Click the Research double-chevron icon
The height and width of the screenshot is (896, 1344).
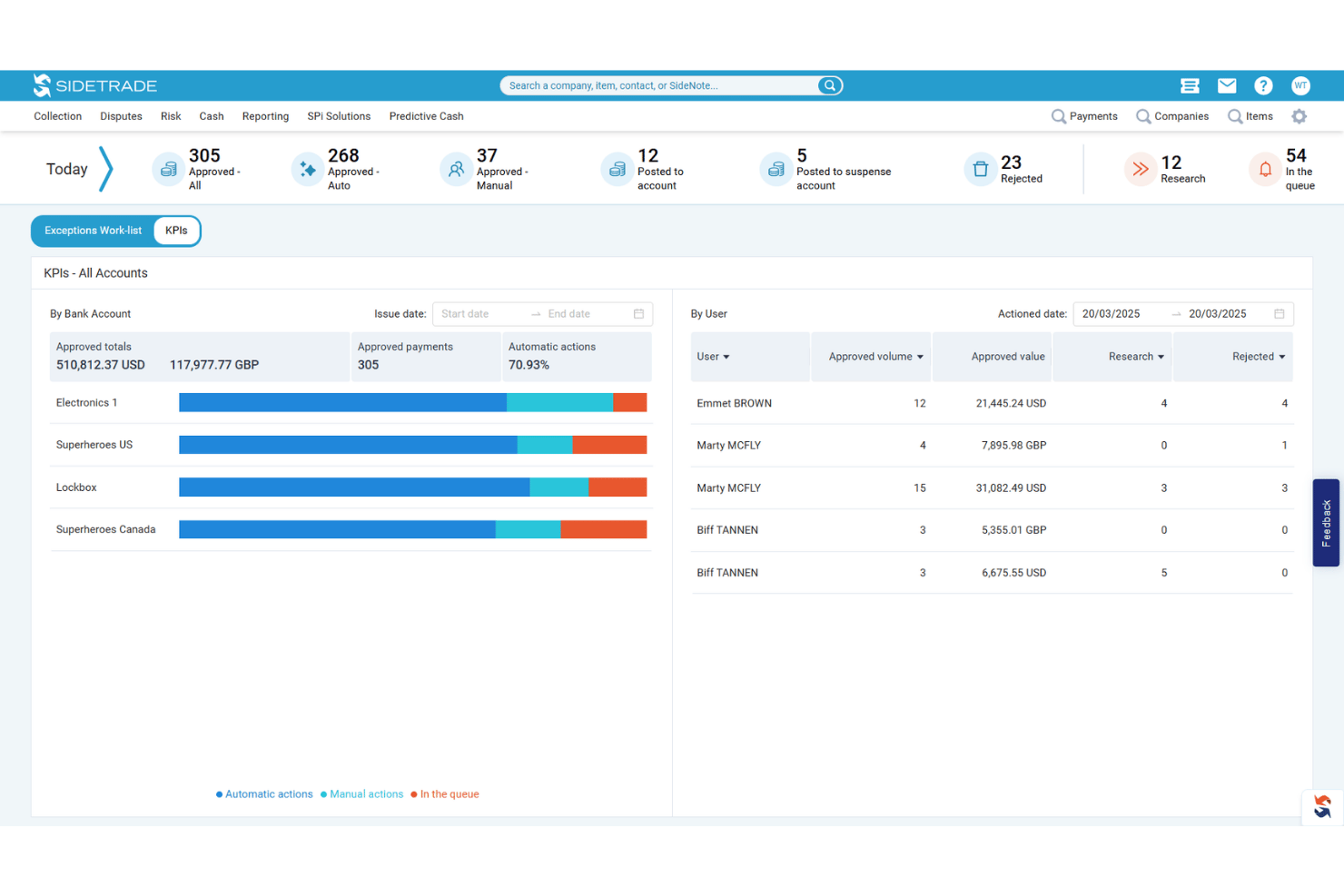point(1141,170)
